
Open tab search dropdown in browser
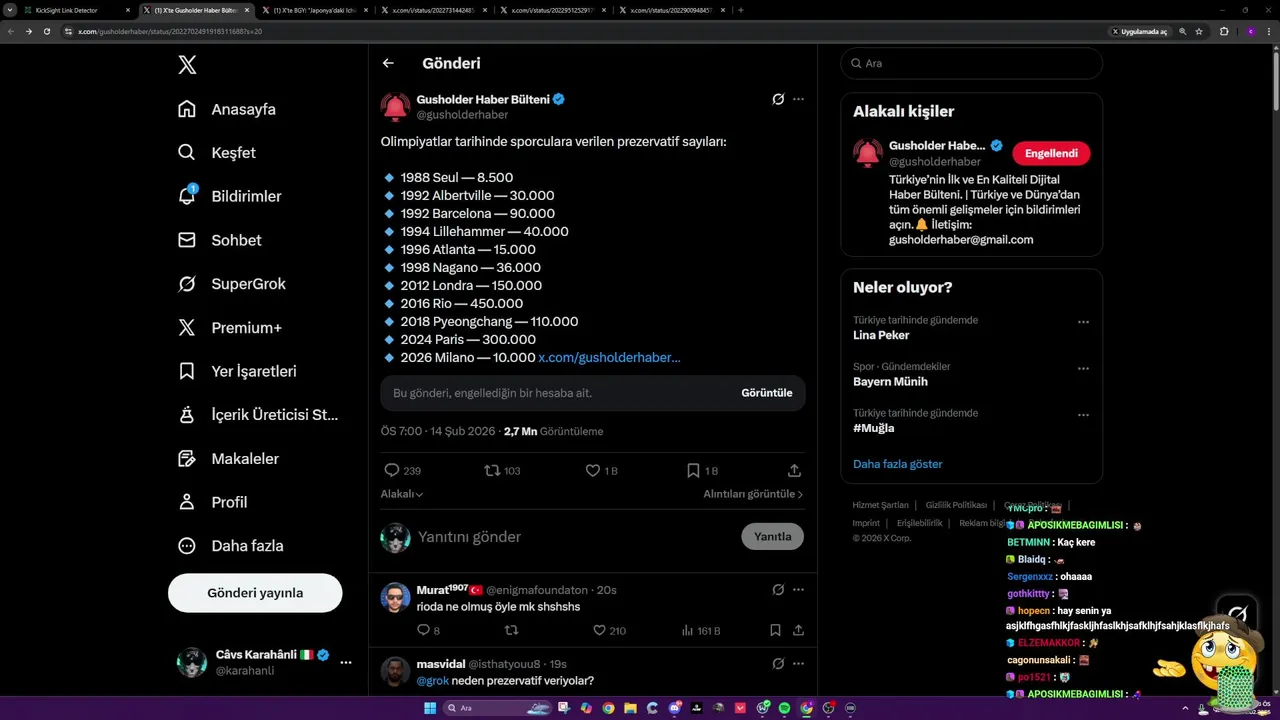click(x=10, y=10)
